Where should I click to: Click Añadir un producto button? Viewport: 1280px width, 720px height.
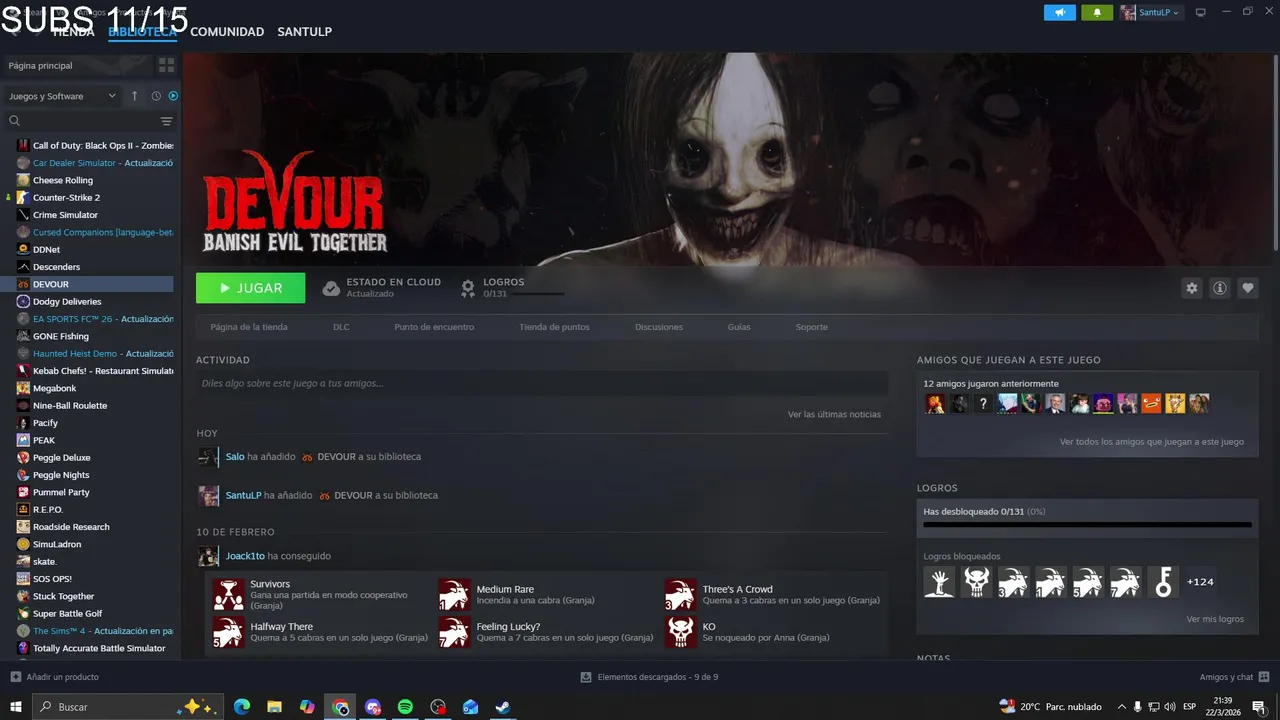point(54,677)
